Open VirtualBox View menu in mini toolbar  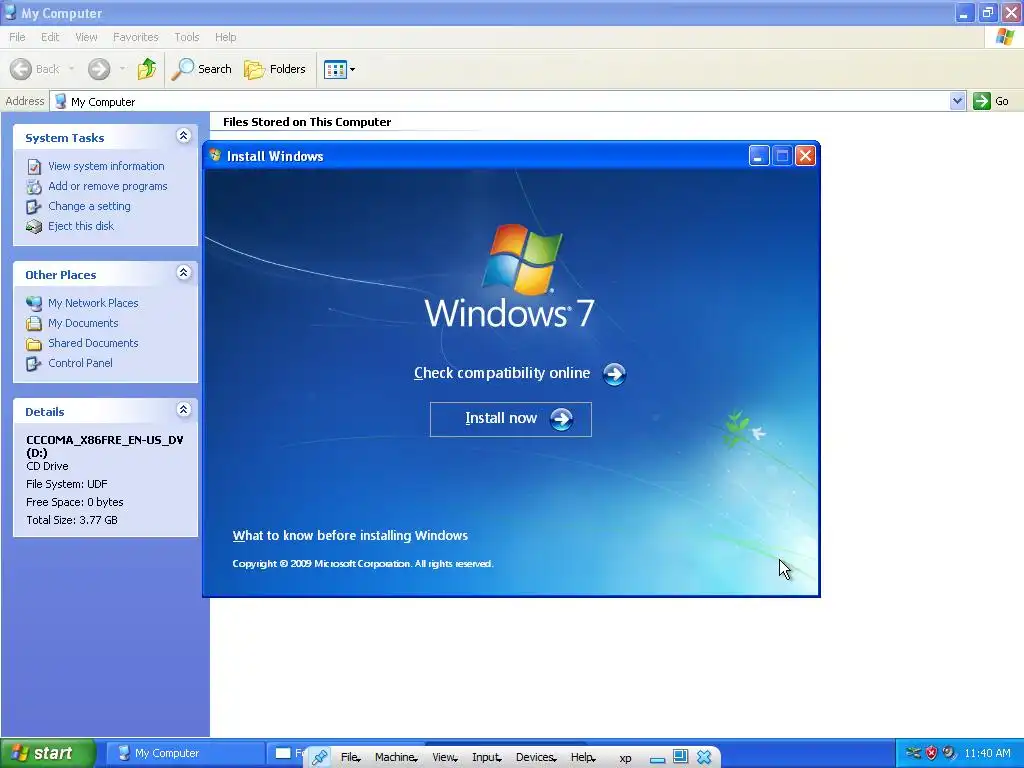445,758
